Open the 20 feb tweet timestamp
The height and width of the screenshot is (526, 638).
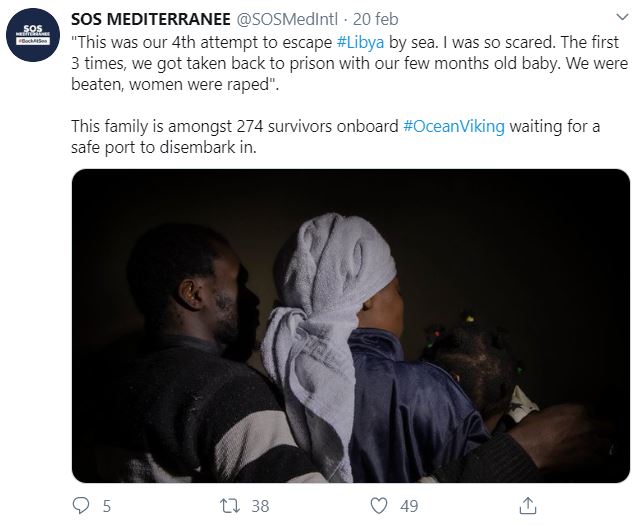[375, 19]
